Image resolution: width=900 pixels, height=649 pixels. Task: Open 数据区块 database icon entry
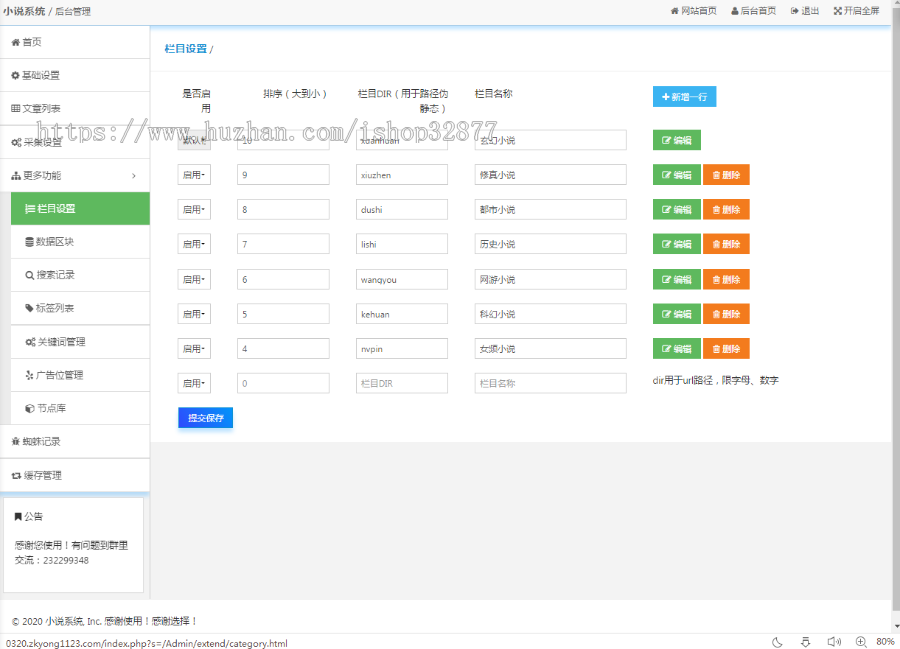click(x=29, y=241)
